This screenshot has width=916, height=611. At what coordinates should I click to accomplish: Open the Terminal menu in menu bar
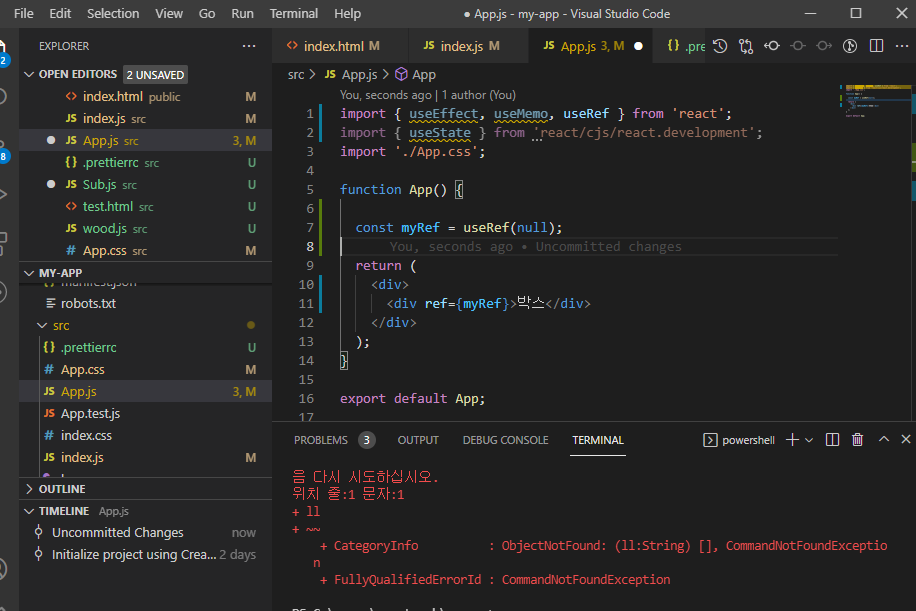294,14
